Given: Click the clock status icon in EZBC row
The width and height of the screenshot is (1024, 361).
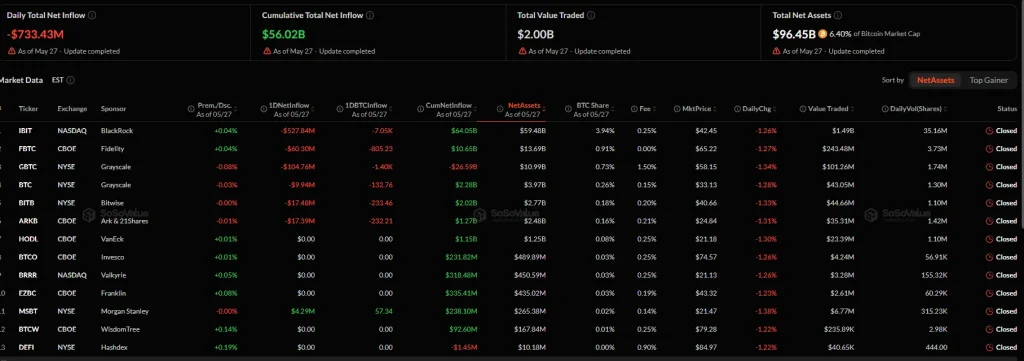Looking at the screenshot, I should click(x=989, y=293).
